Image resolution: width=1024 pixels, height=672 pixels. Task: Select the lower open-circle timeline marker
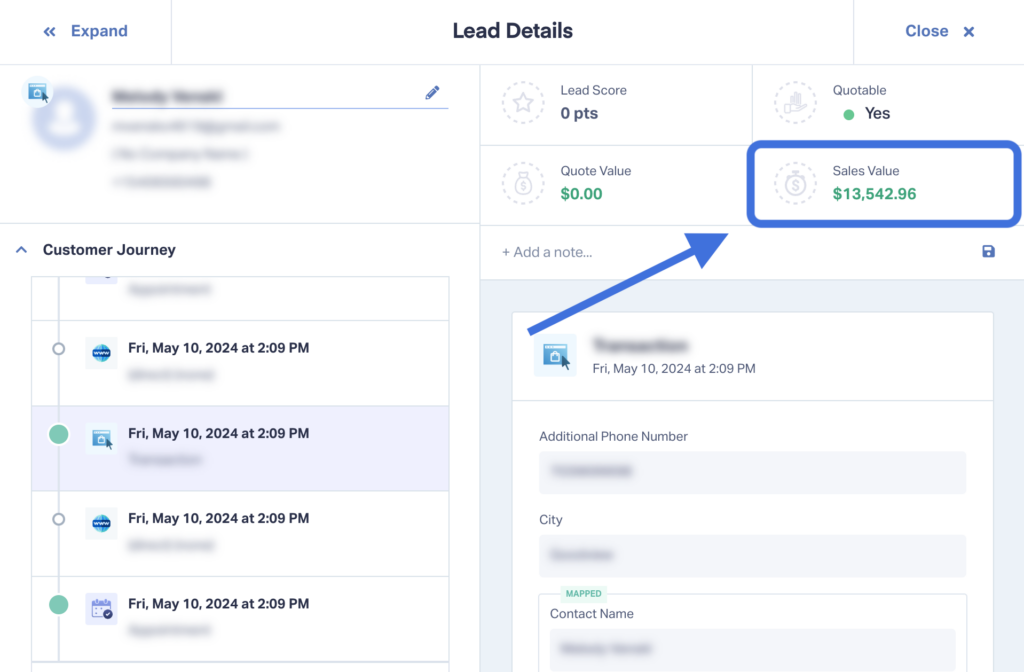click(59, 519)
